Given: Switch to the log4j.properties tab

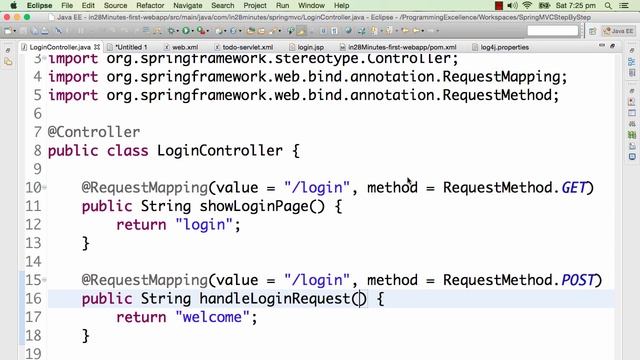Looking at the screenshot, I should [x=500, y=47].
